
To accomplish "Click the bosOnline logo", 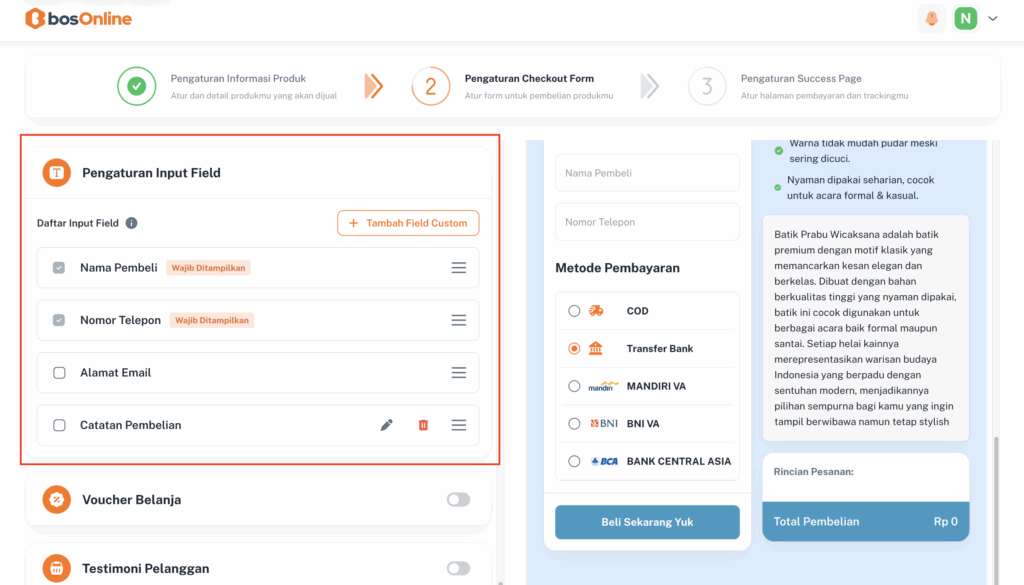I will pyautogui.click(x=79, y=18).
